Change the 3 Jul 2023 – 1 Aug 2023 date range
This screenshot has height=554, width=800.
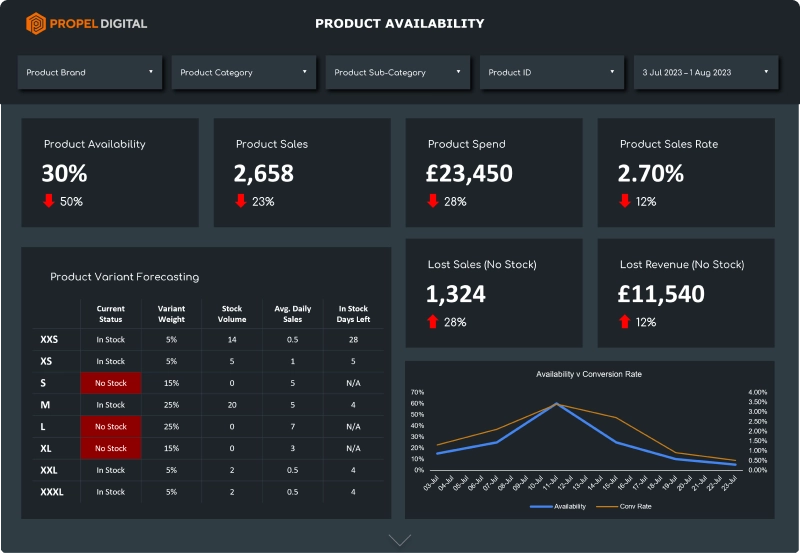click(x=706, y=72)
